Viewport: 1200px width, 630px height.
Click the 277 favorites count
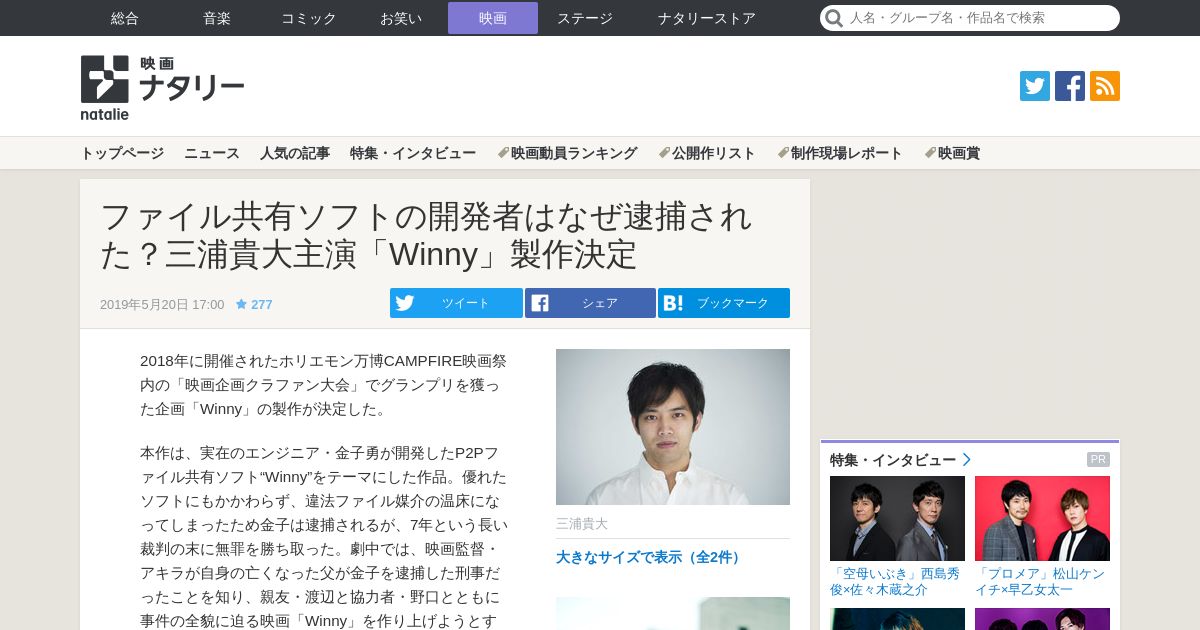[261, 304]
